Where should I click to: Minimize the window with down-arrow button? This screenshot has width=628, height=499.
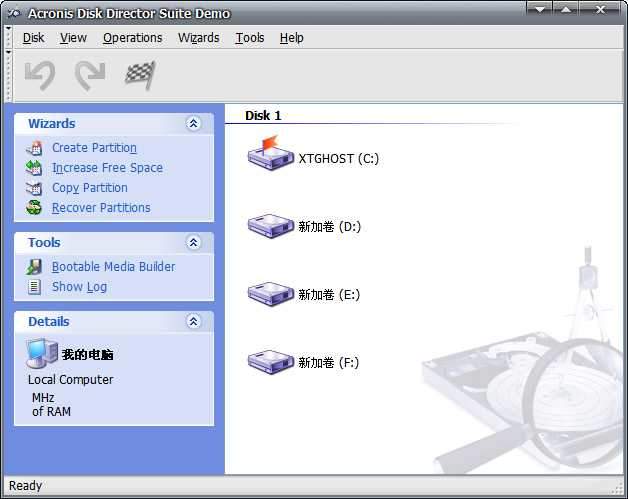[539, 9]
